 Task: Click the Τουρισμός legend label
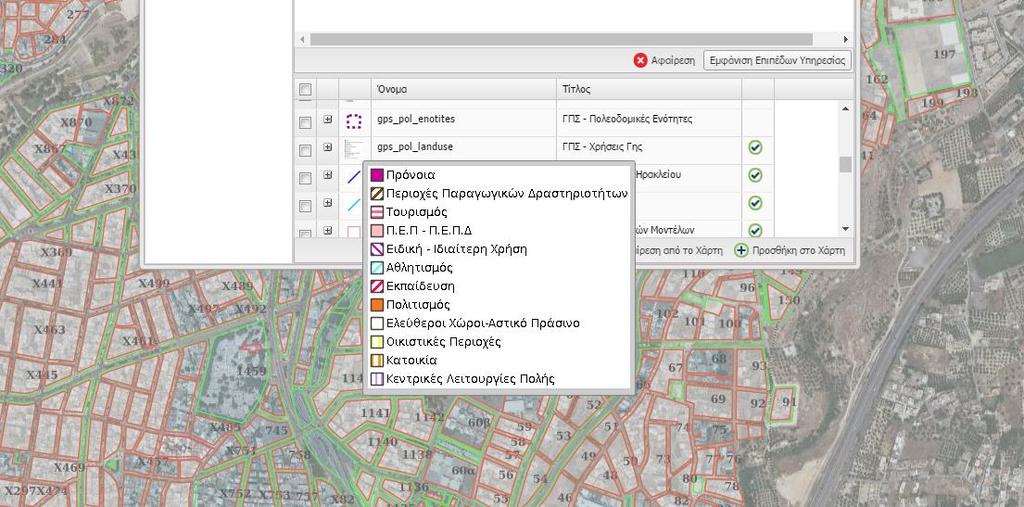click(x=417, y=212)
